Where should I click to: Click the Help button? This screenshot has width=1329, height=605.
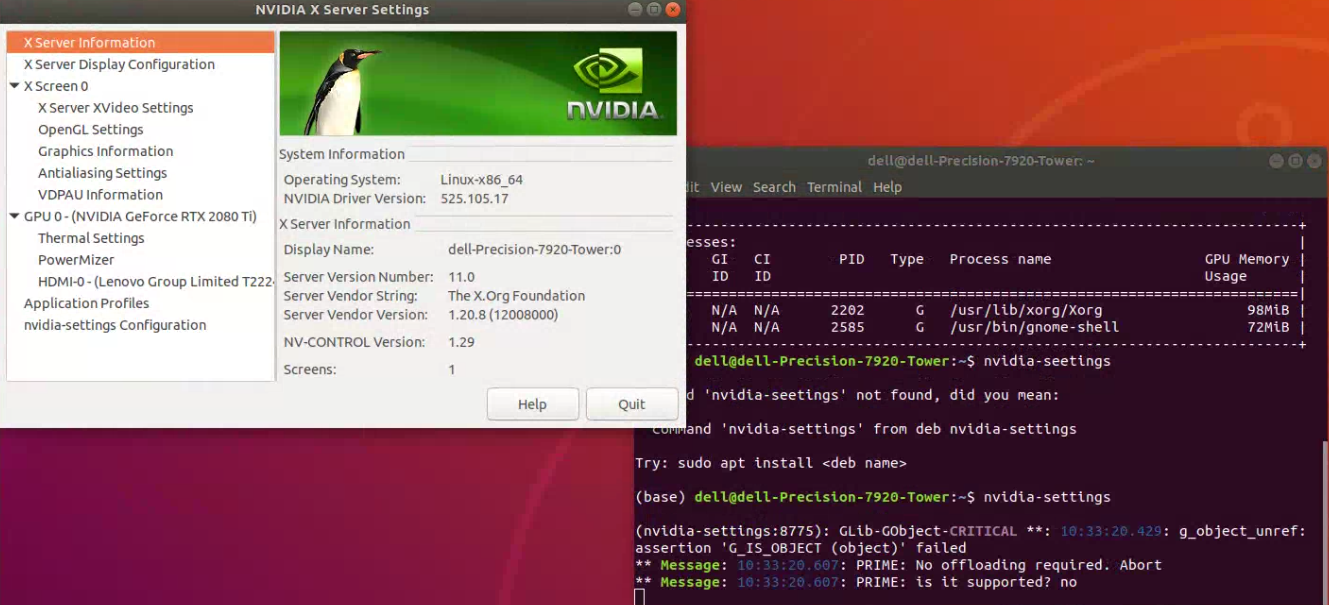(532, 404)
